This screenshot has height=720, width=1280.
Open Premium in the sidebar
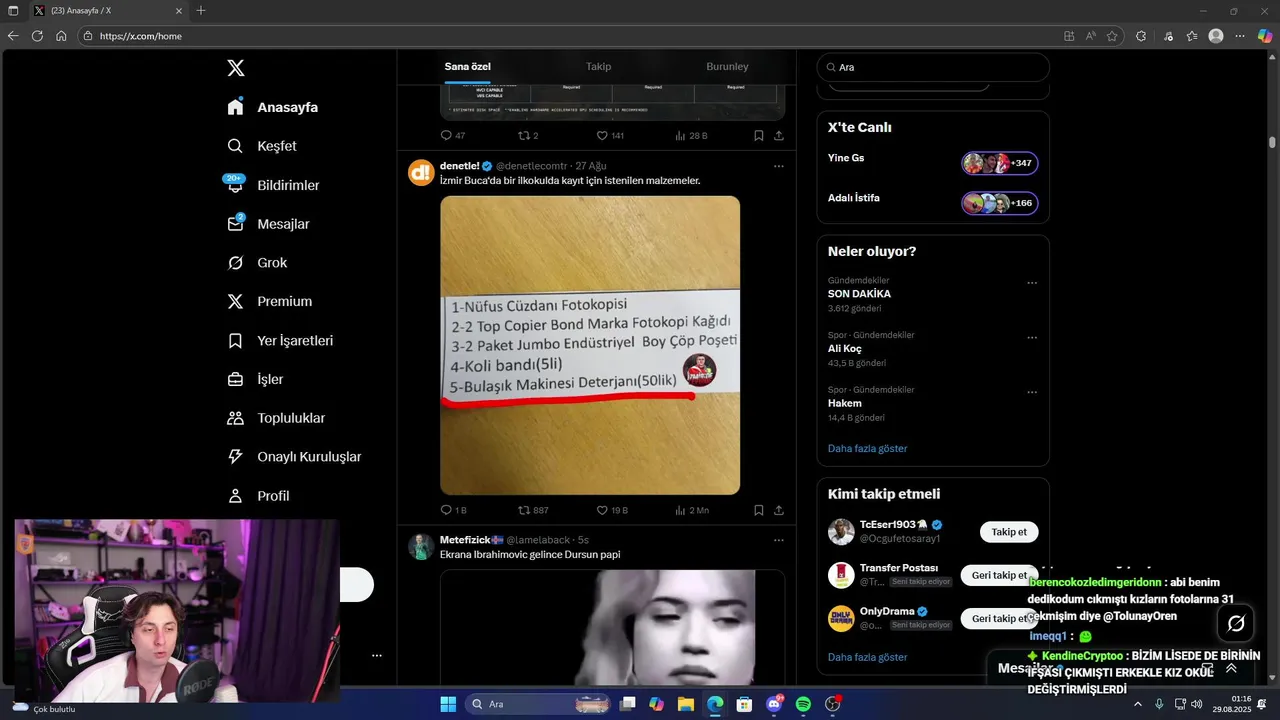pyautogui.click(x=270, y=301)
